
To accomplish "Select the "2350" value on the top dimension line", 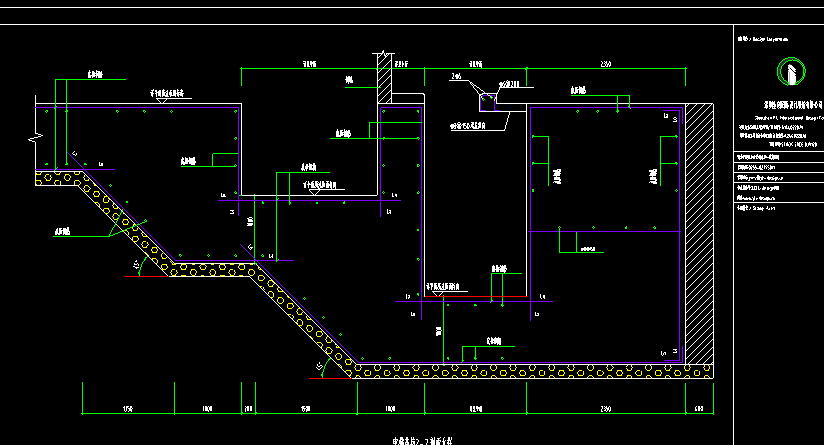I will (605, 64).
